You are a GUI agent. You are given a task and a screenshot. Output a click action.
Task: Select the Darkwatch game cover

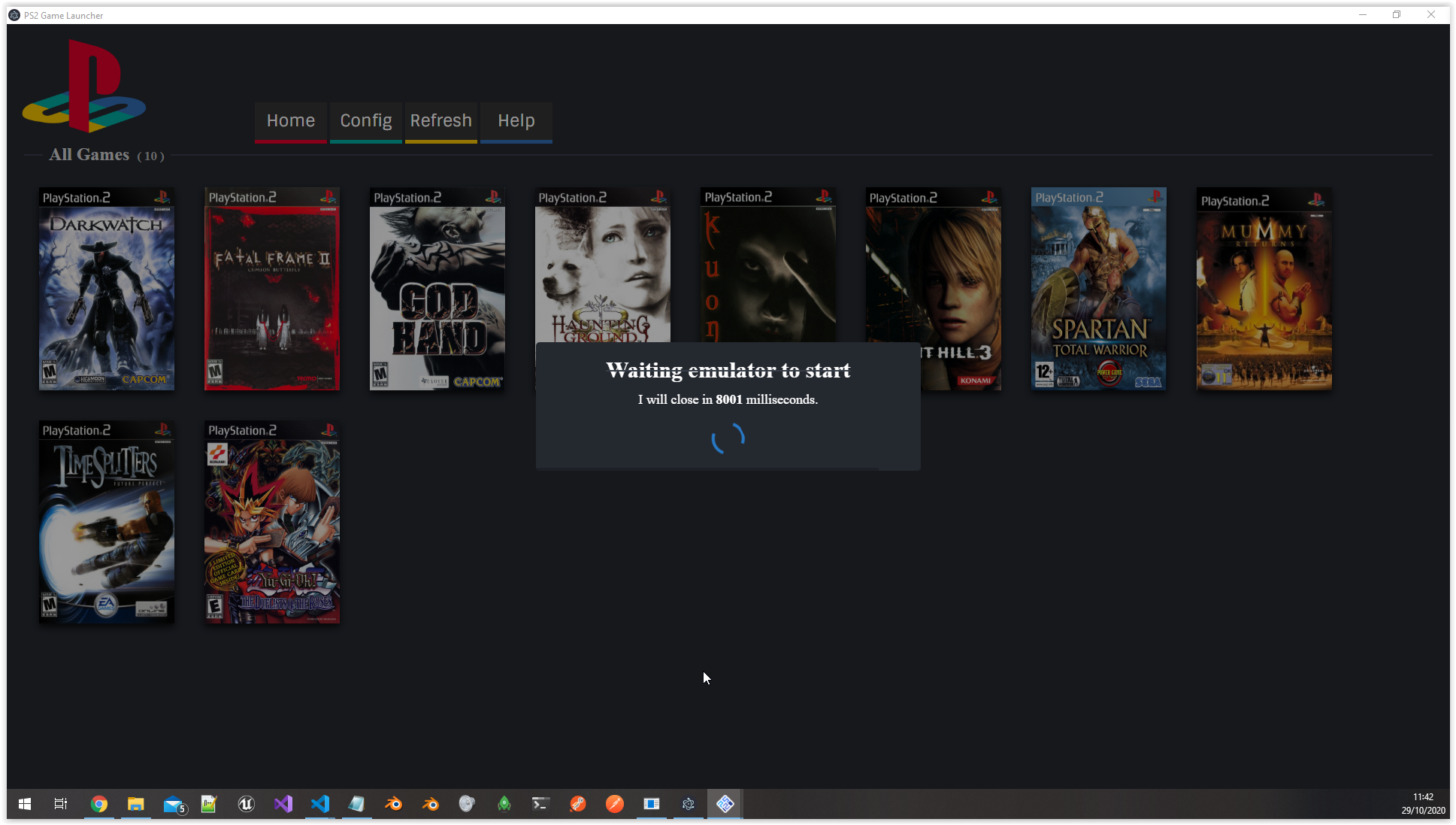107,289
